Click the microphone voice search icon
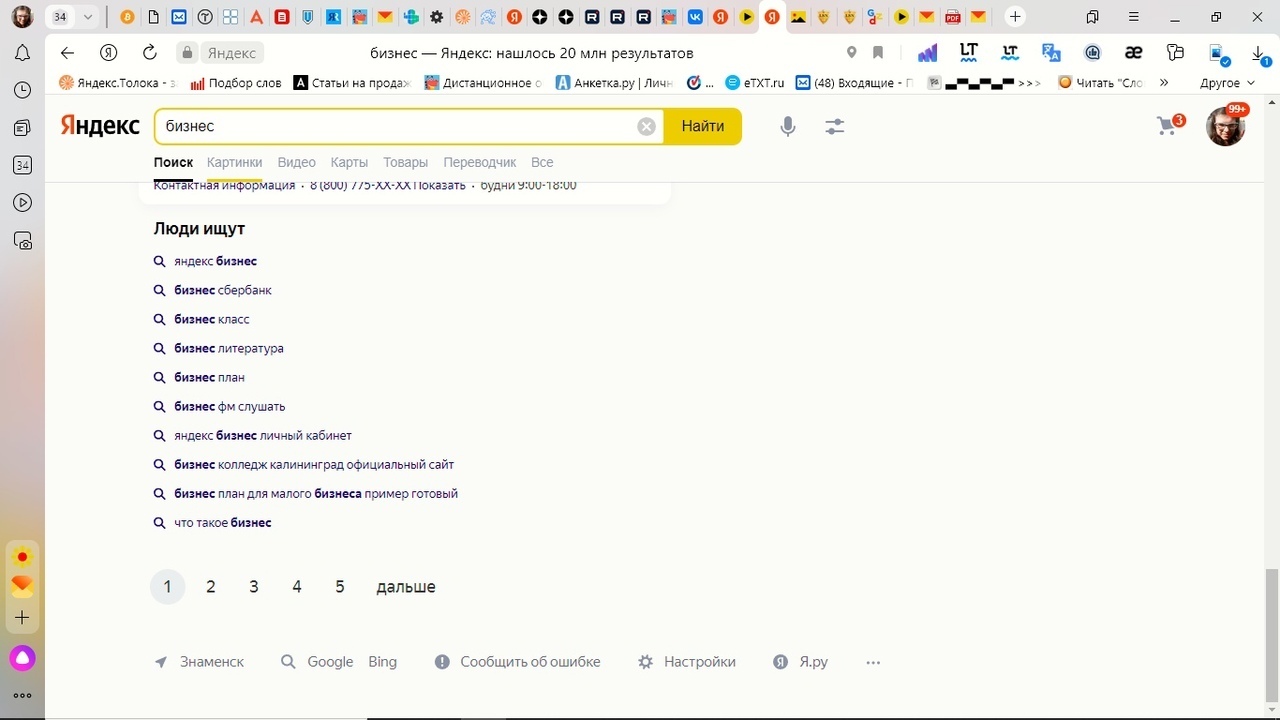This screenshot has width=1280, height=720. [x=788, y=126]
